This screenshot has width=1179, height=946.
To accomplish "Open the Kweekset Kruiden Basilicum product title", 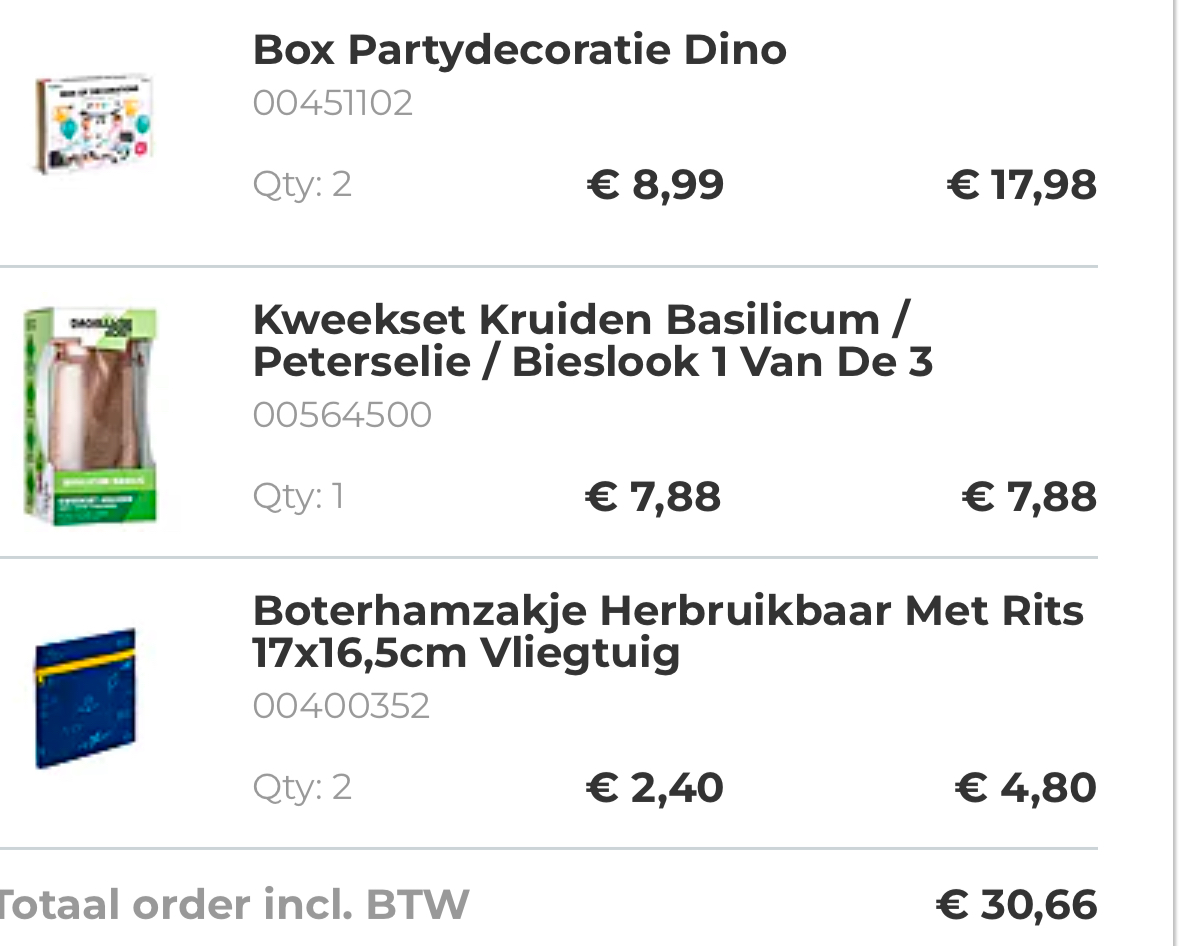I will point(592,341).
